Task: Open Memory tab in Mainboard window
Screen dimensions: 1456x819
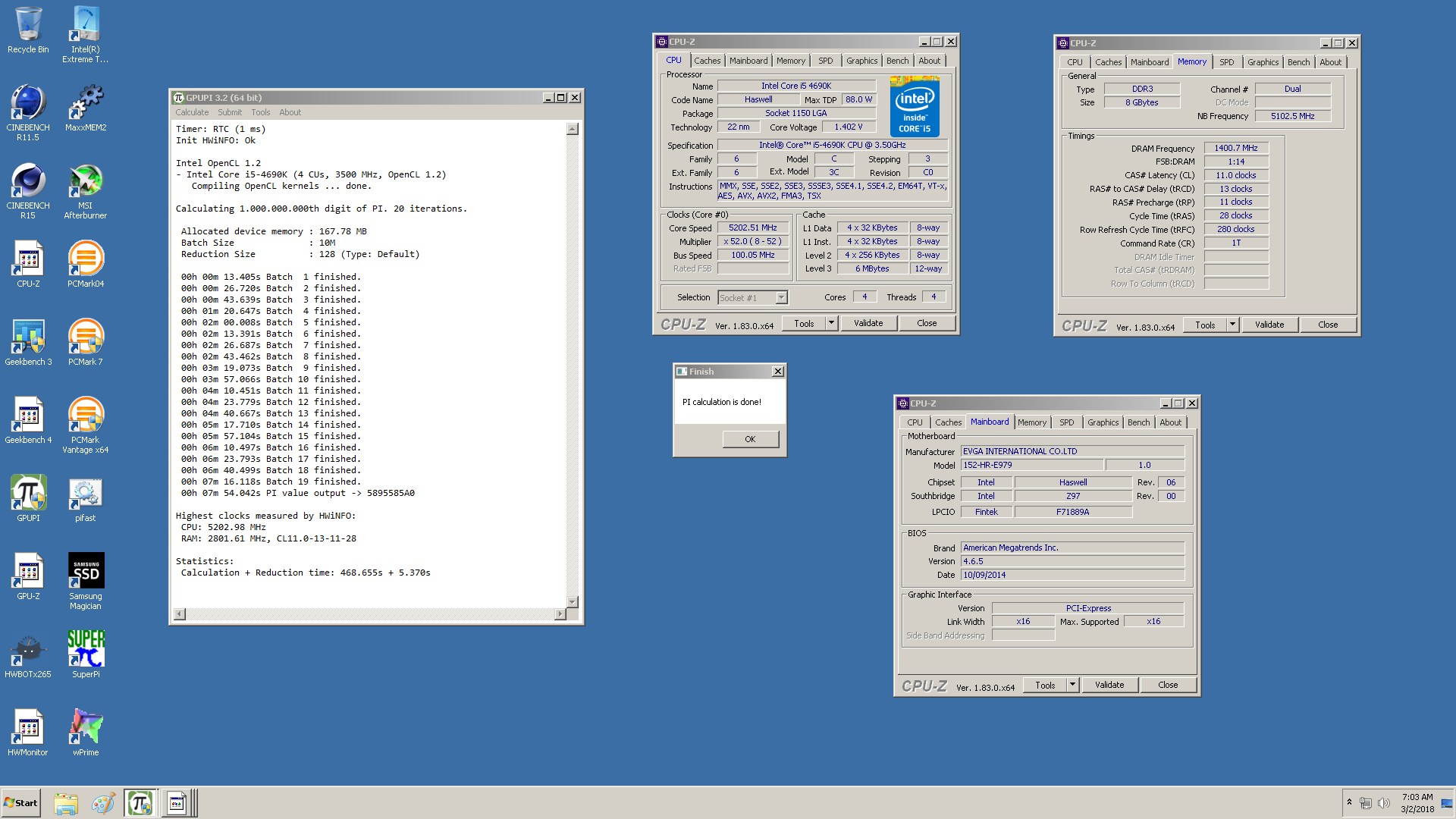Action: click(x=1031, y=422)
